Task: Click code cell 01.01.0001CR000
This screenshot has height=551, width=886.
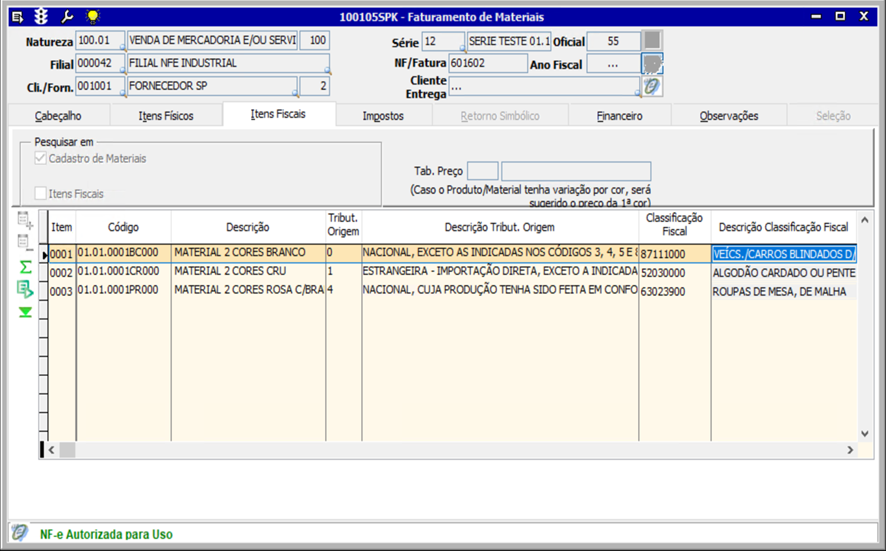Action: (124, 272)
